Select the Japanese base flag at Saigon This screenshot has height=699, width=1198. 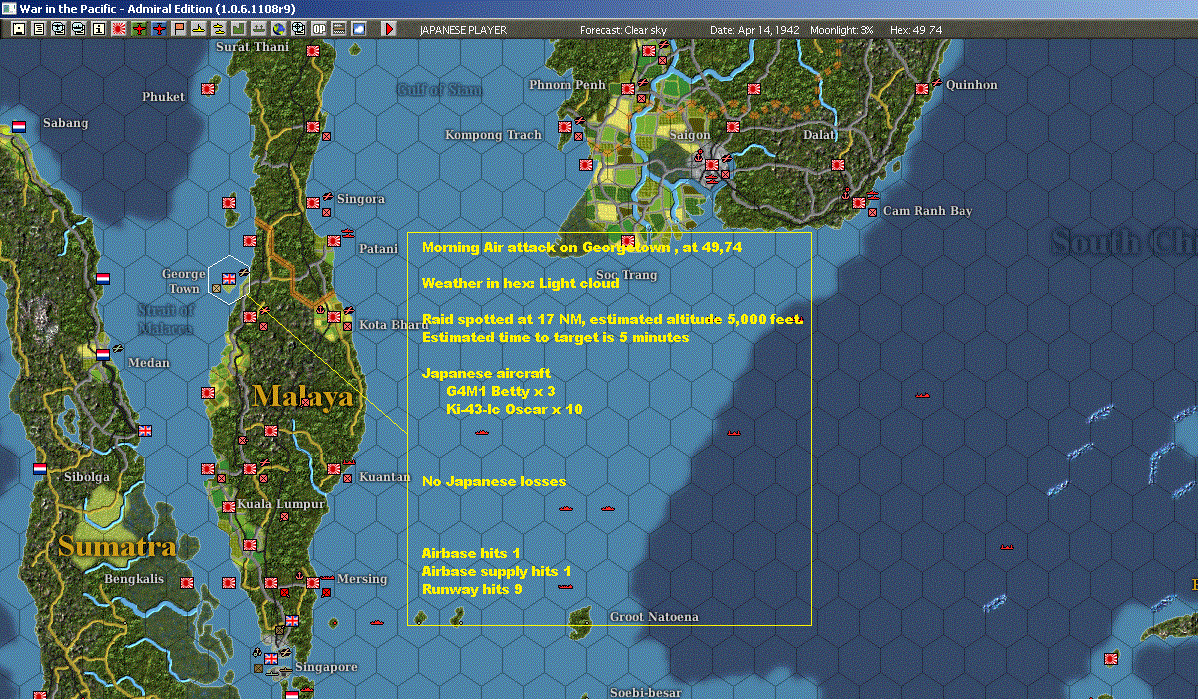(711, 164)
